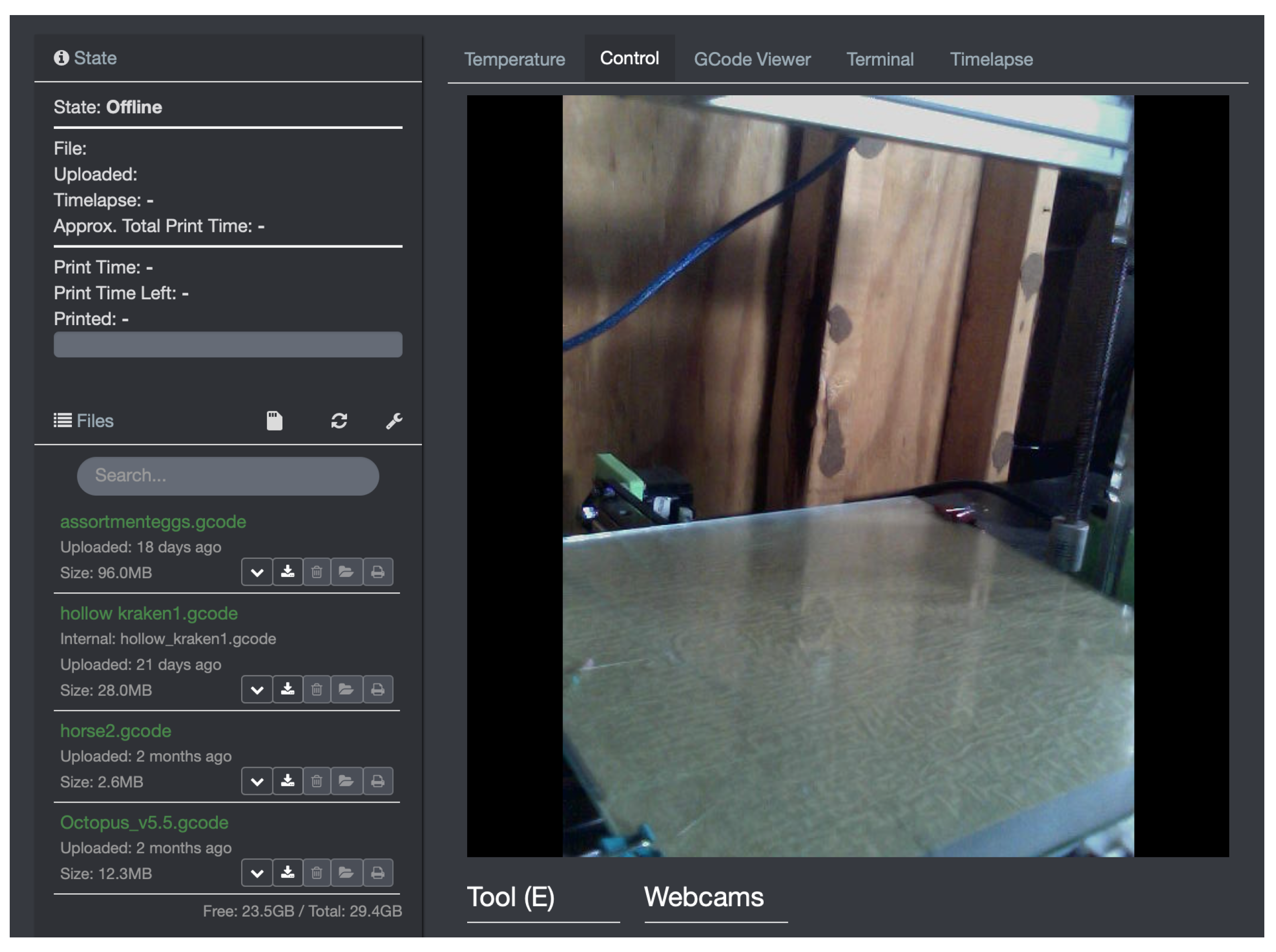Click print icon for hollow kraken1.gcode

click(378, 689)
